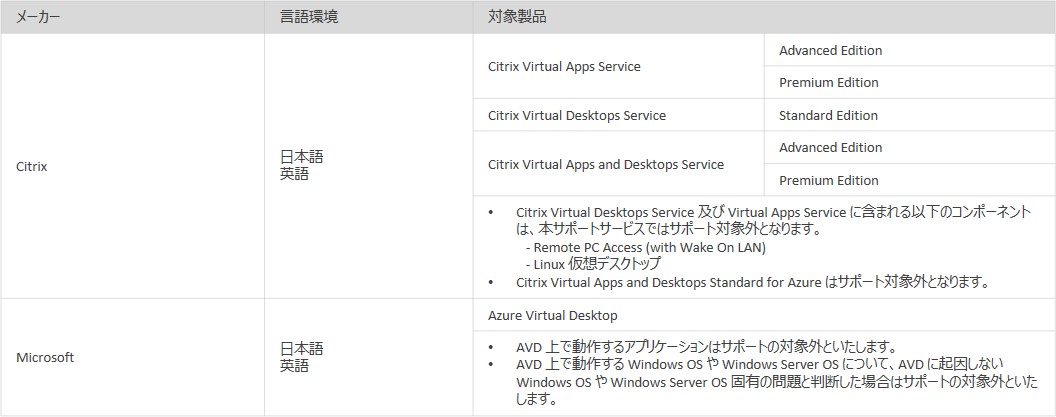Click 日本語 in the Citrix row
The image size is (1056, 417).
coord(301,157)
